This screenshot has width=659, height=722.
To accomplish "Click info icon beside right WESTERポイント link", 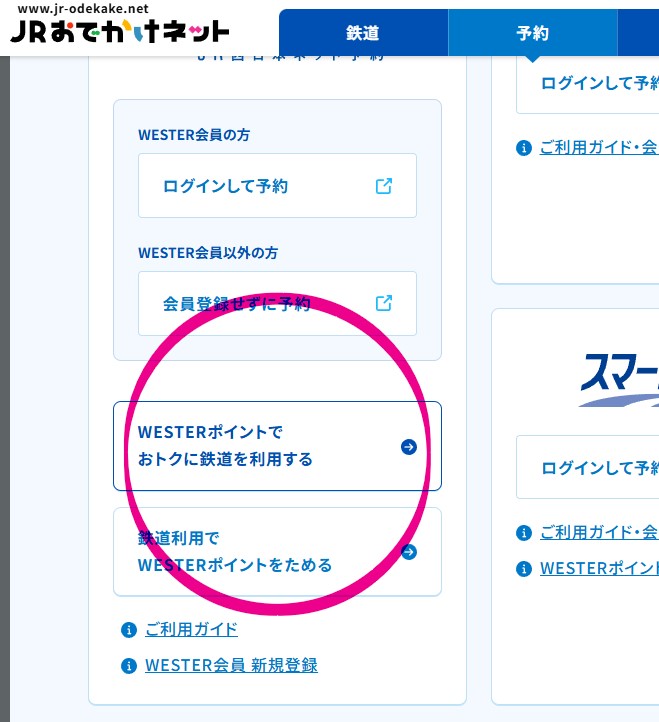I will click(x=524, y=569).
